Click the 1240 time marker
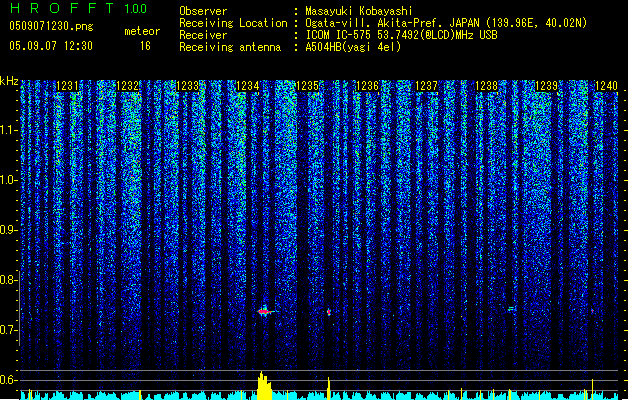Screen dimensions: 629x400 pyautogui.click(x=606, y=86)
